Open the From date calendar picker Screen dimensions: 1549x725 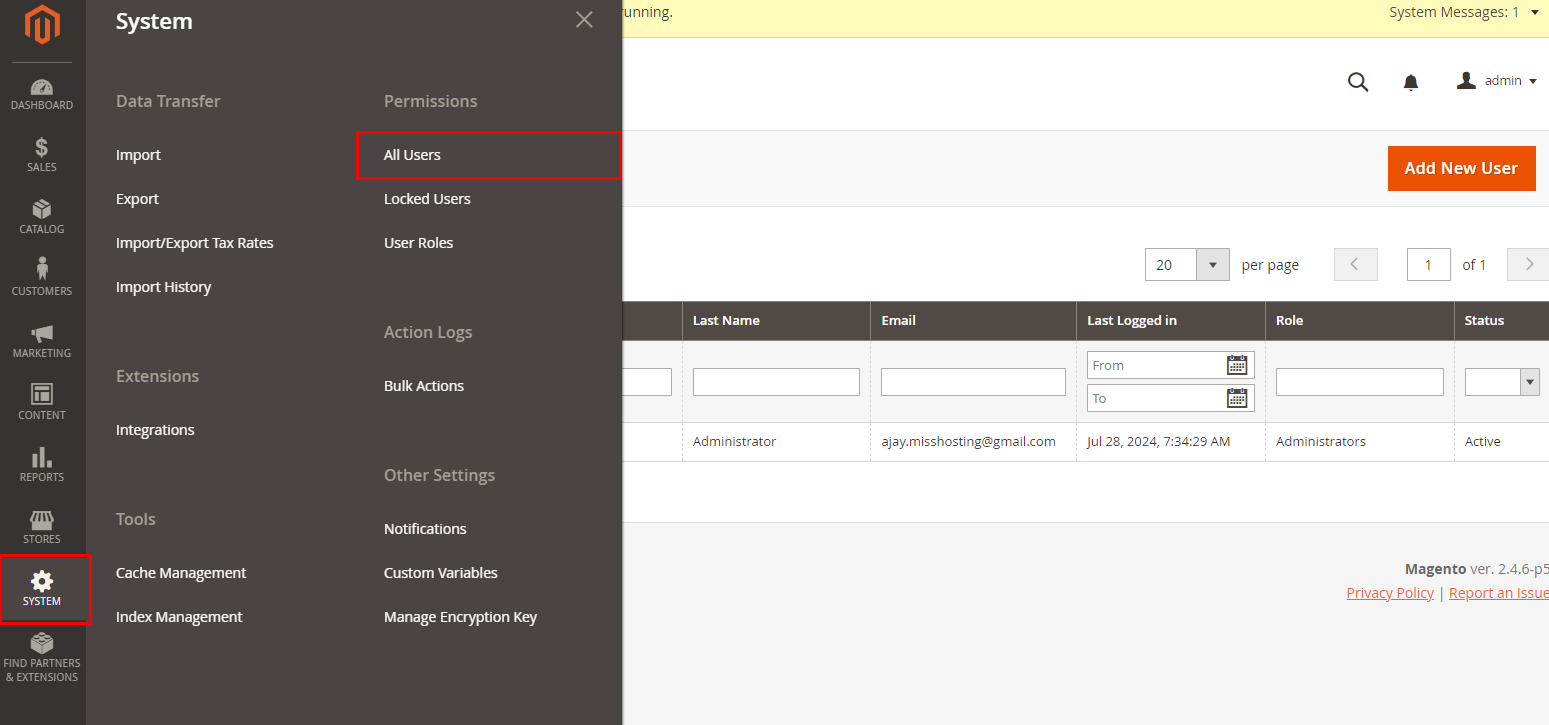tap(1239, 365)
